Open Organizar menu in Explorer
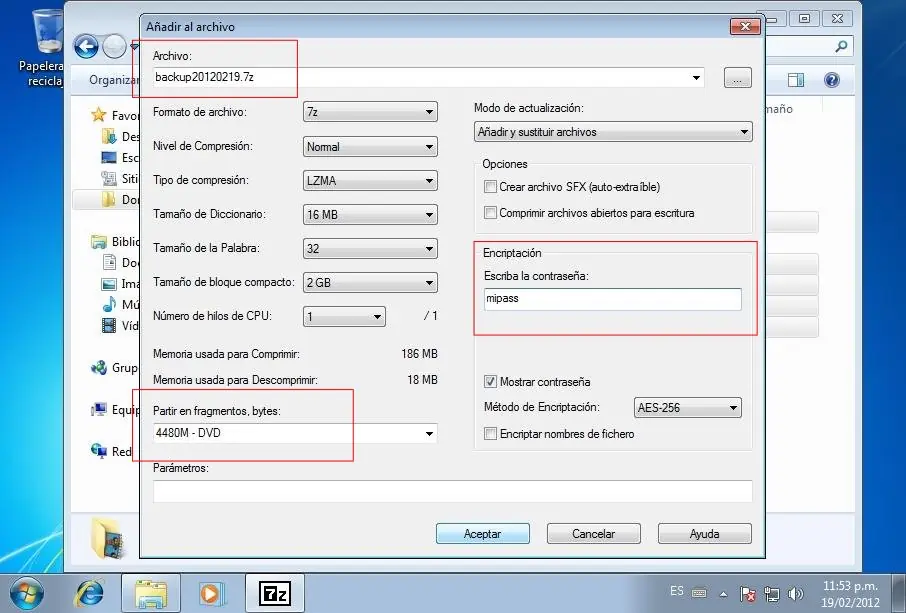The height and width of the screenshot is (613, 906). pyautogui.click(x=114, y=80)
